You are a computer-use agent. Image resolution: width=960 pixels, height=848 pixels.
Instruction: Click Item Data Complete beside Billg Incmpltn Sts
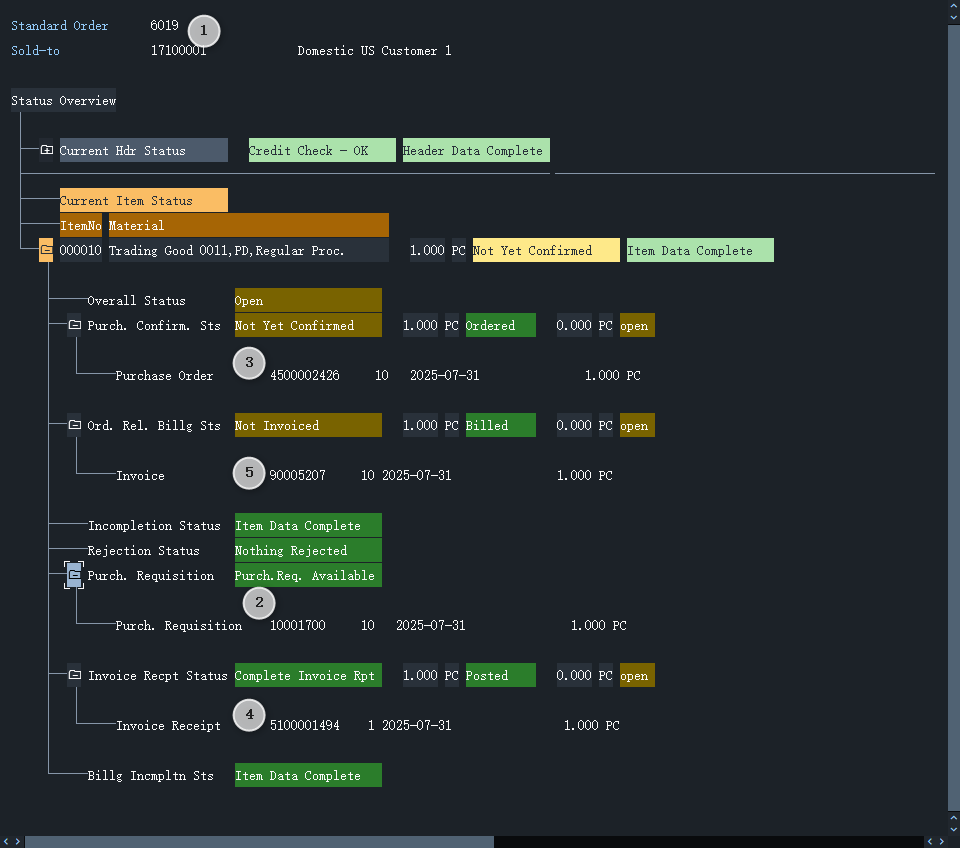click(308, 775)
